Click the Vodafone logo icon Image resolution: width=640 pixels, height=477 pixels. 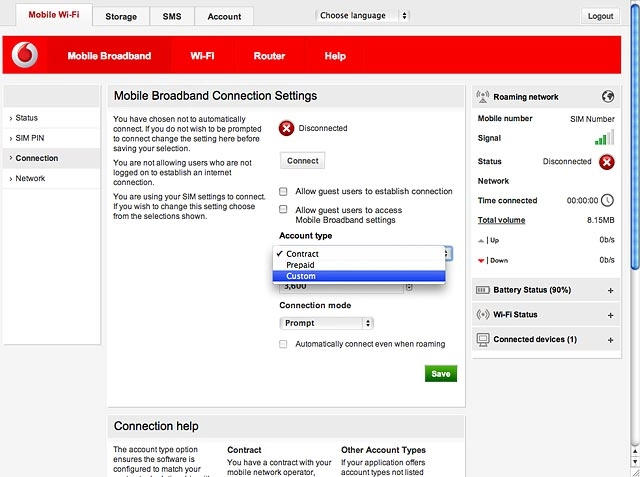(25, 55)
